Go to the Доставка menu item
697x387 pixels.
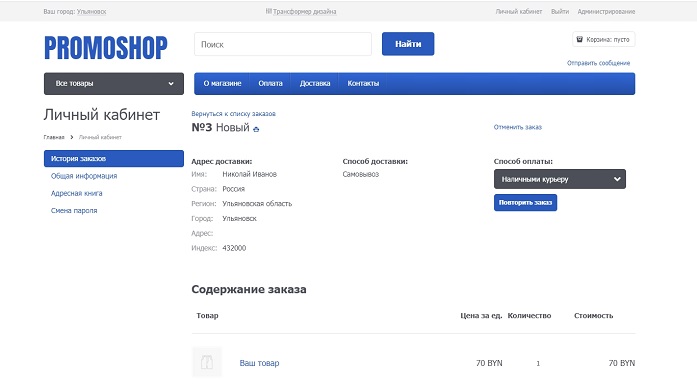pyautogui.click(x=315, y=84)
